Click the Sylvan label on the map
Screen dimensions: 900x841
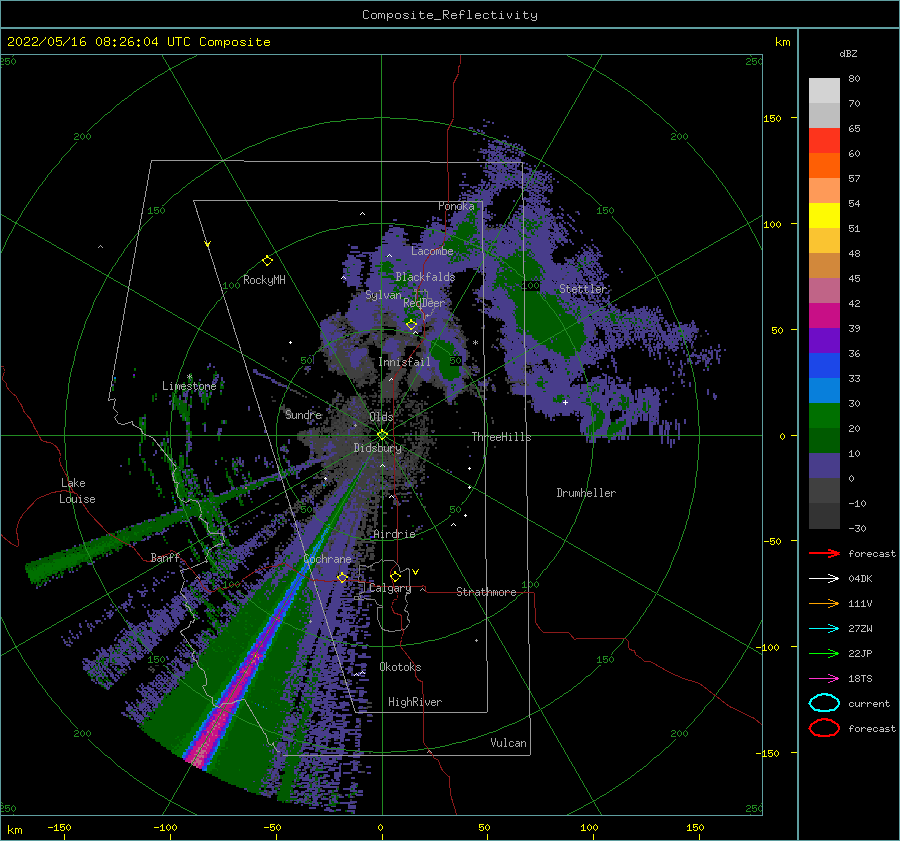(383, 295)
